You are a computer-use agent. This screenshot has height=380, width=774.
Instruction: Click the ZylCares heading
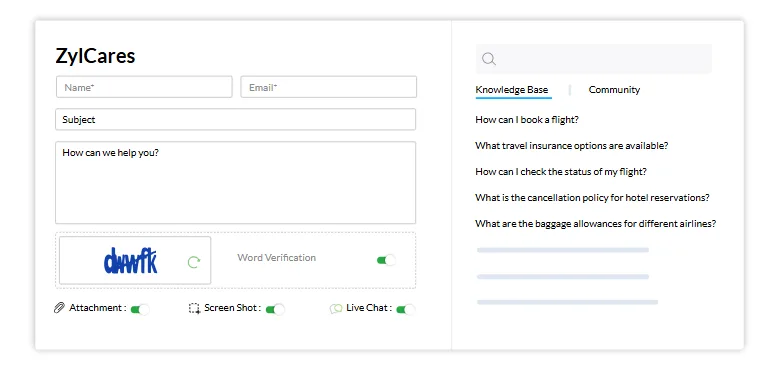(95, 56)
